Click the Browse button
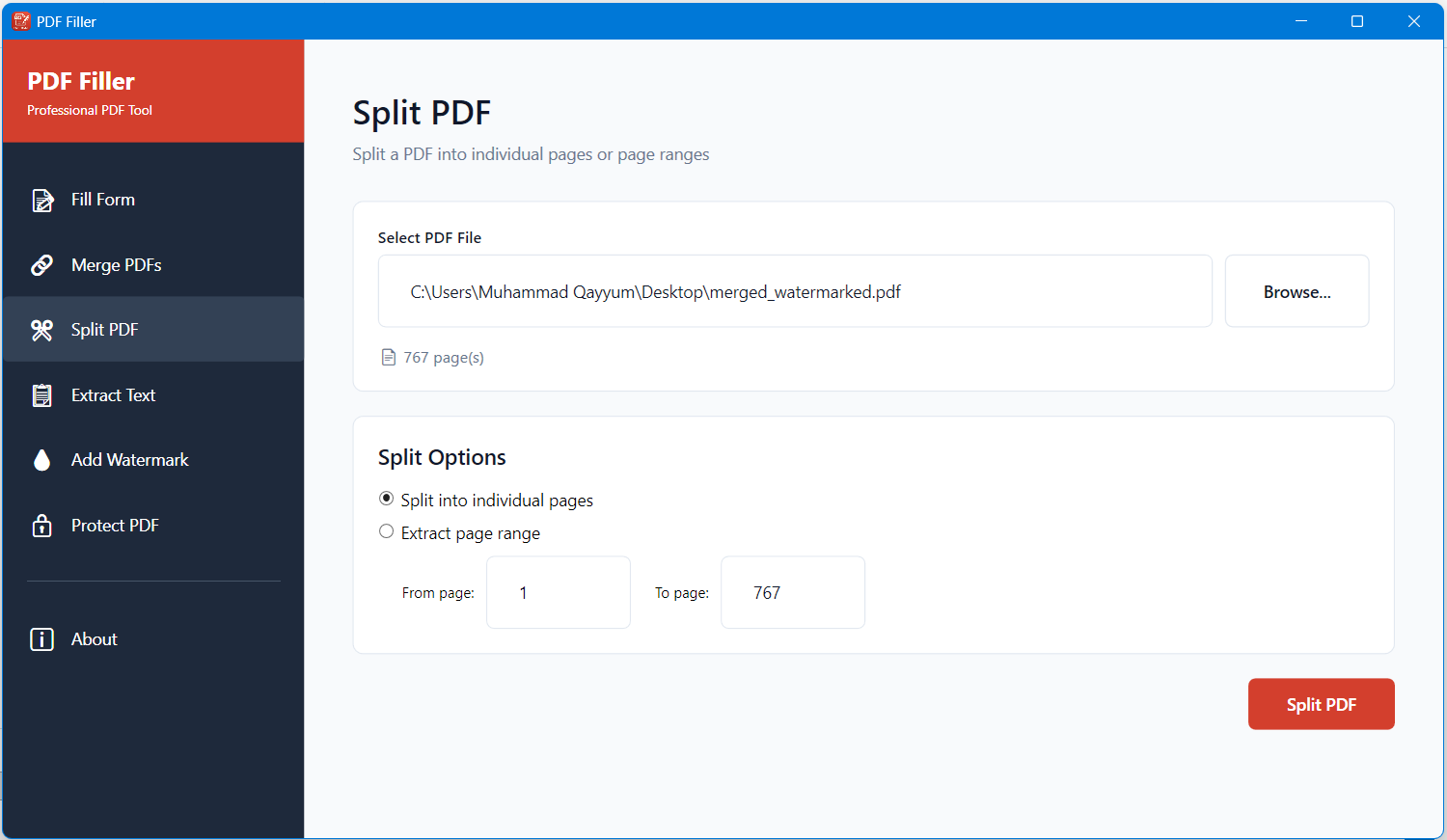The image size is (1447, 840). (x=1297, y=290)
